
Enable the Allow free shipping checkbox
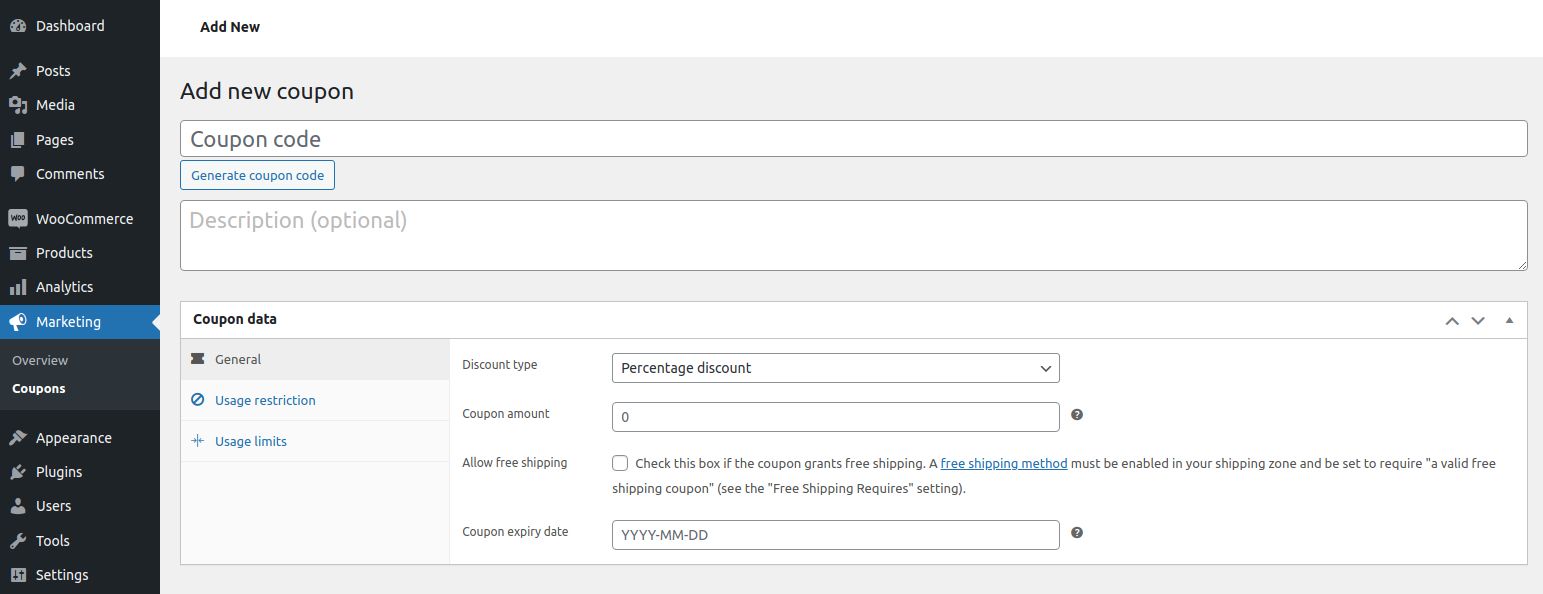(x=620, y=463)
